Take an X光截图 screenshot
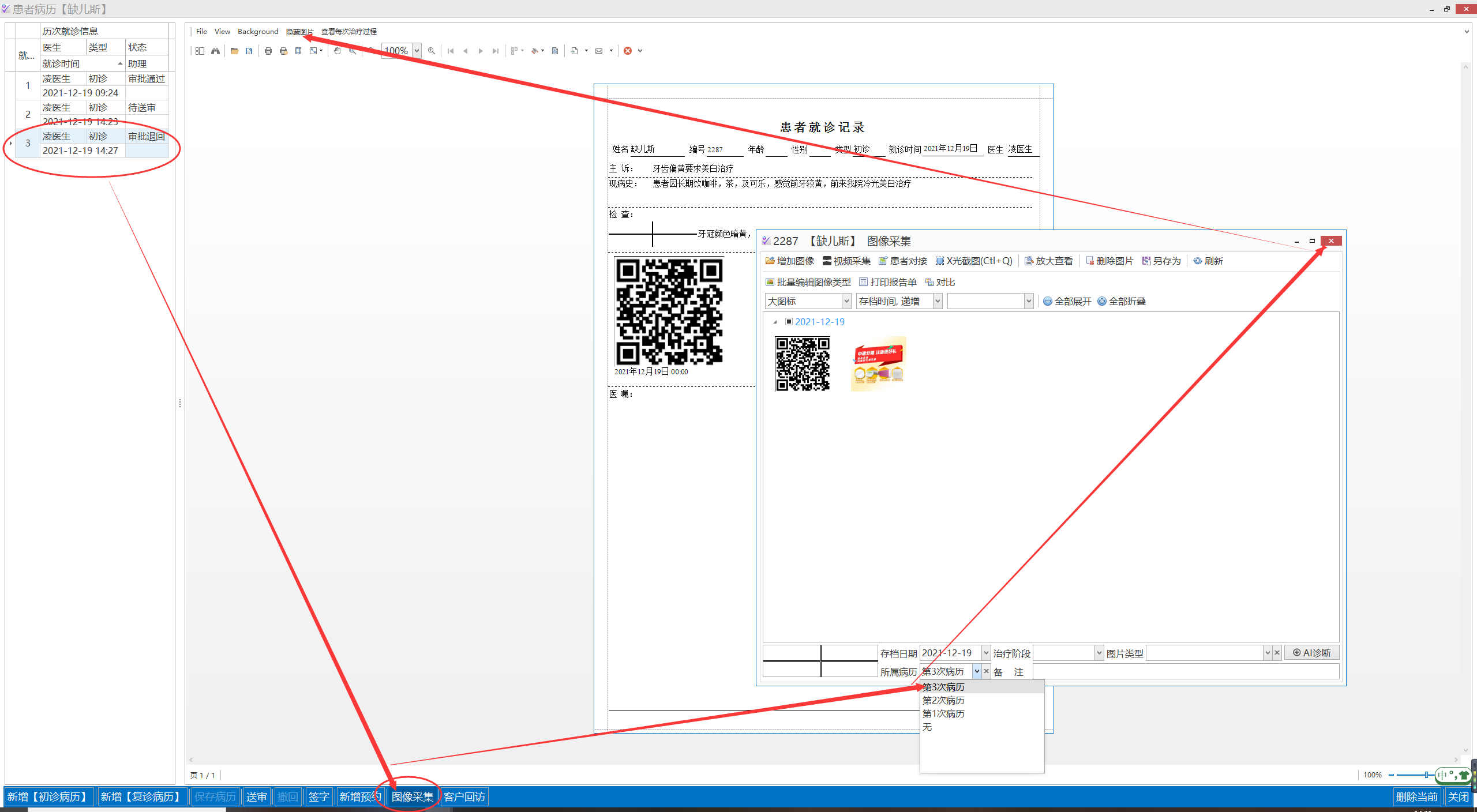Screen dimensions: 1477x812 click(974, 261)
